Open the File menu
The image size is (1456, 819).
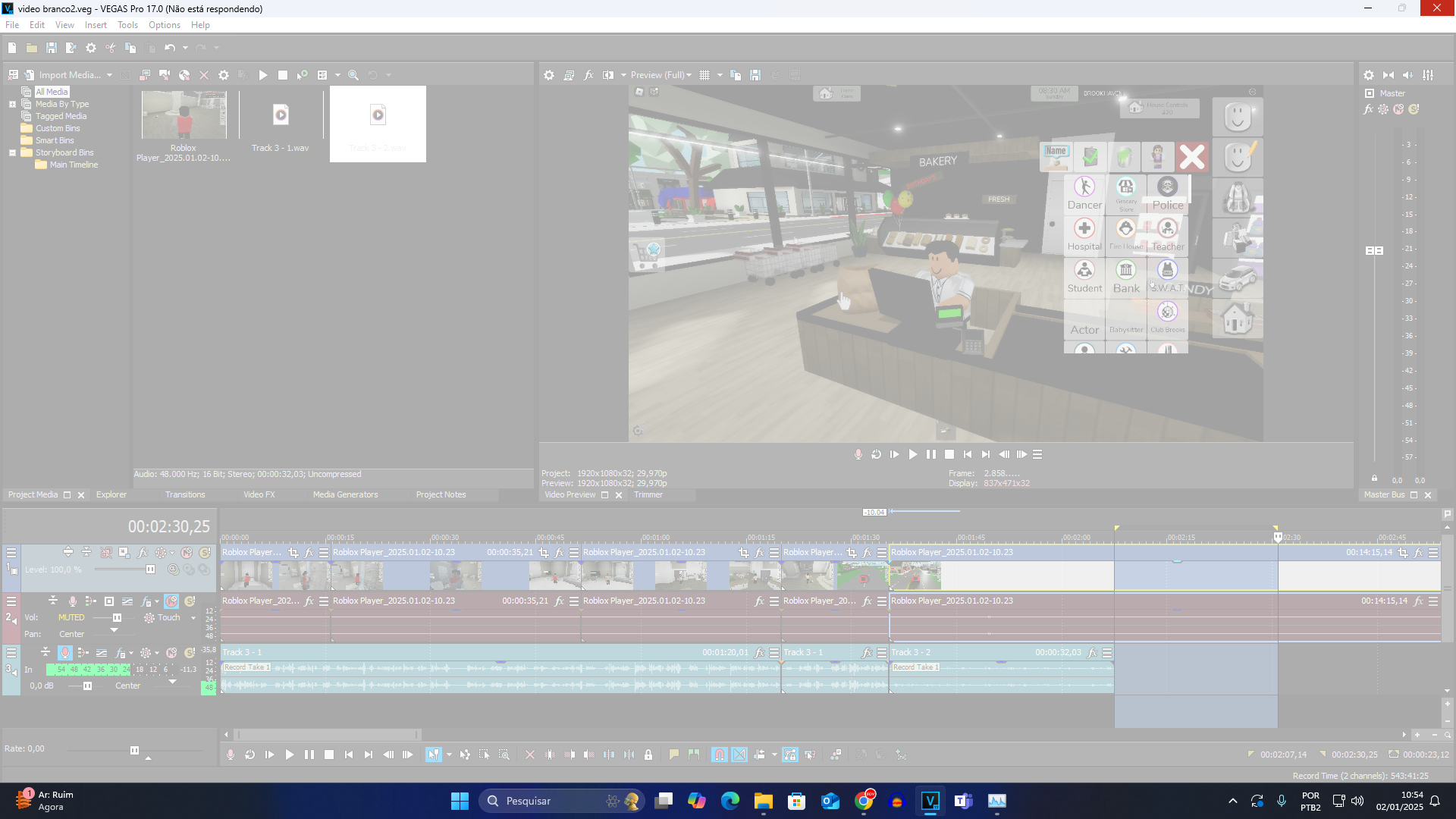click(x=12, y=25)
